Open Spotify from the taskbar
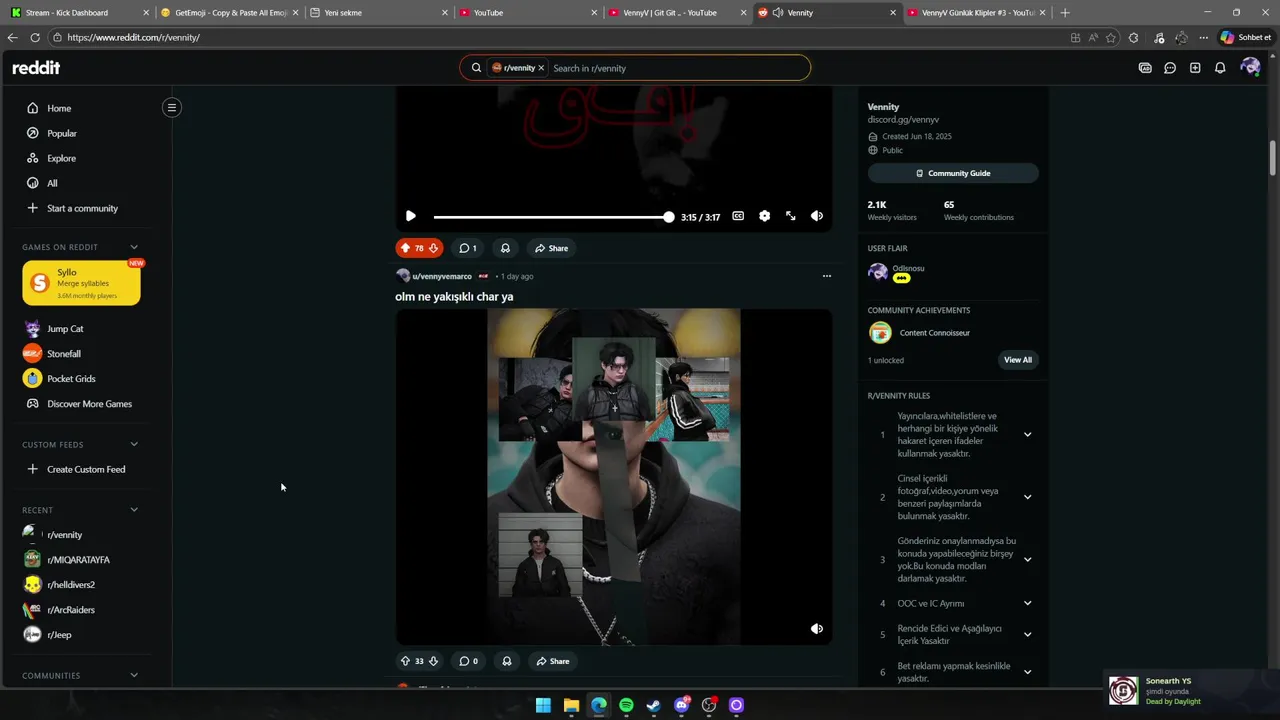1280x720 pixels. click(626, 705)
